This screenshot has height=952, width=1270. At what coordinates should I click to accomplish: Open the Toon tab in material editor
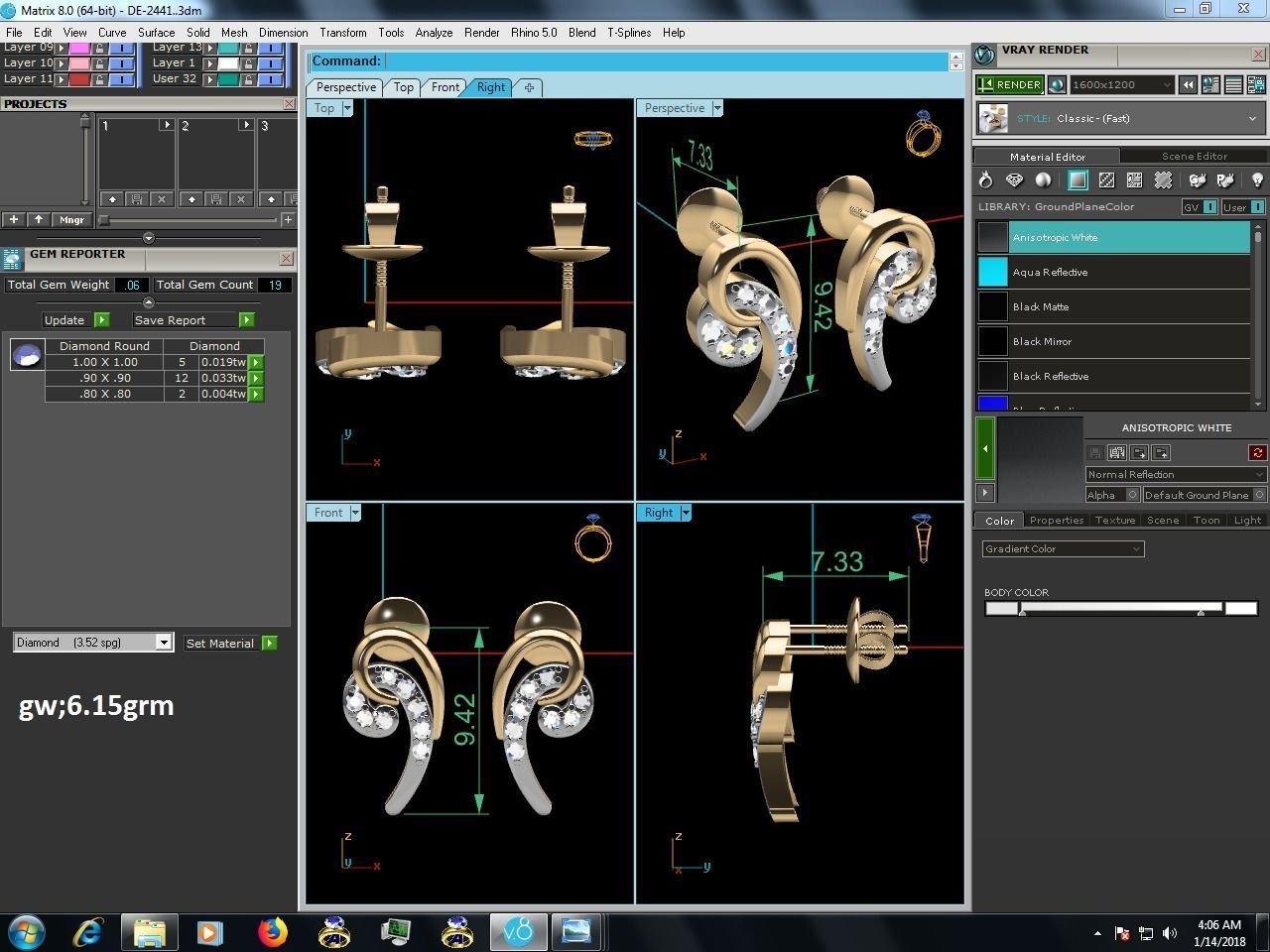[1206, 520]
